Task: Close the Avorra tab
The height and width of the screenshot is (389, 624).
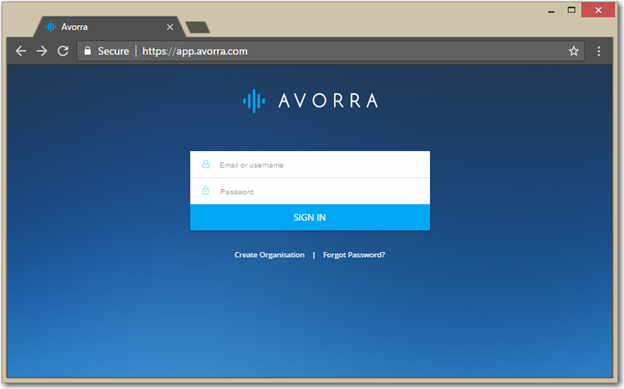Action: [x=170, y=27]
